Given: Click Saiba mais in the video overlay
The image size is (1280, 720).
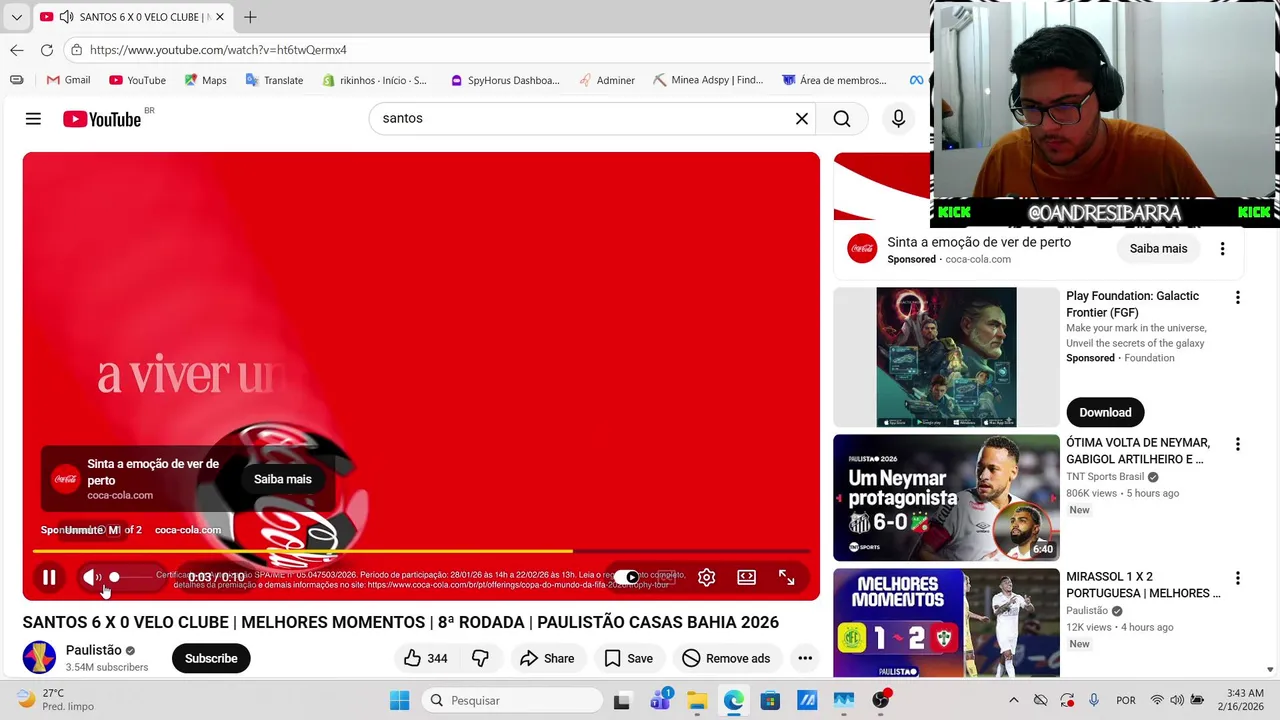Looking at the screenshot, I should 283,479.
